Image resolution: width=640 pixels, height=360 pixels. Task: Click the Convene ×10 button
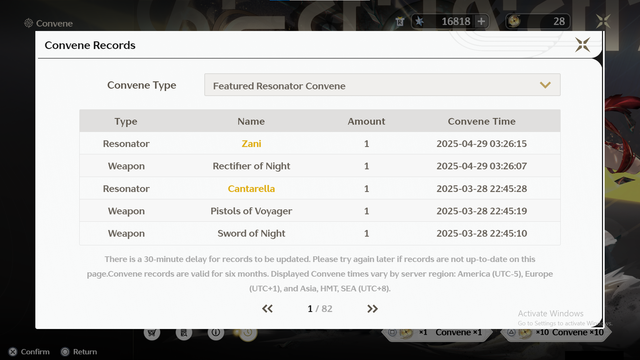(x=555, y=333)
